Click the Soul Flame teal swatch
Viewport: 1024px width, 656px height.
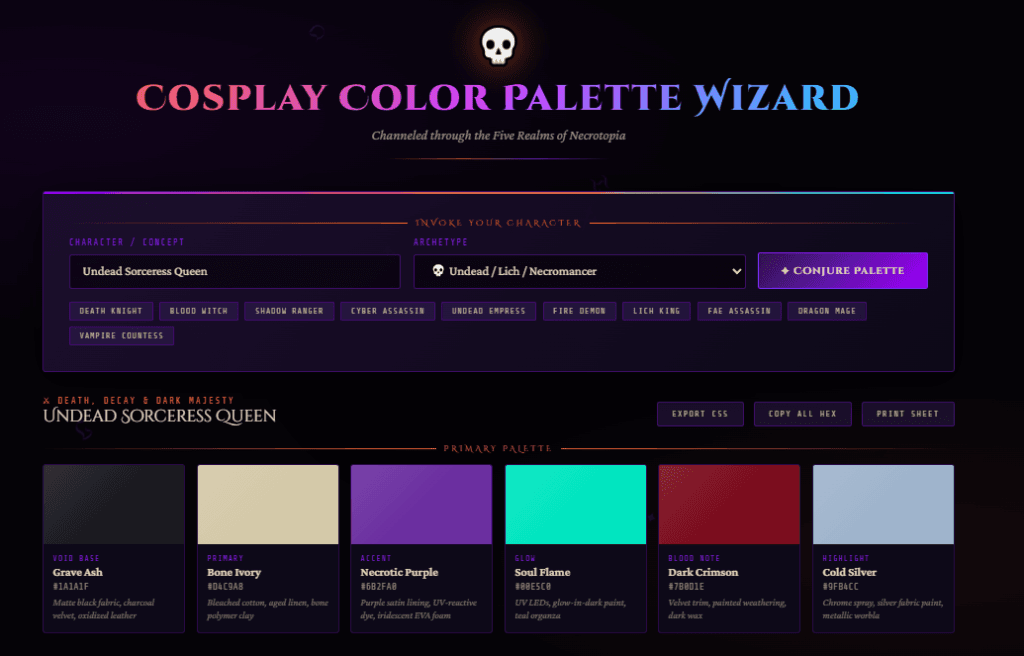pyautogui.click(x=575, y=504)
